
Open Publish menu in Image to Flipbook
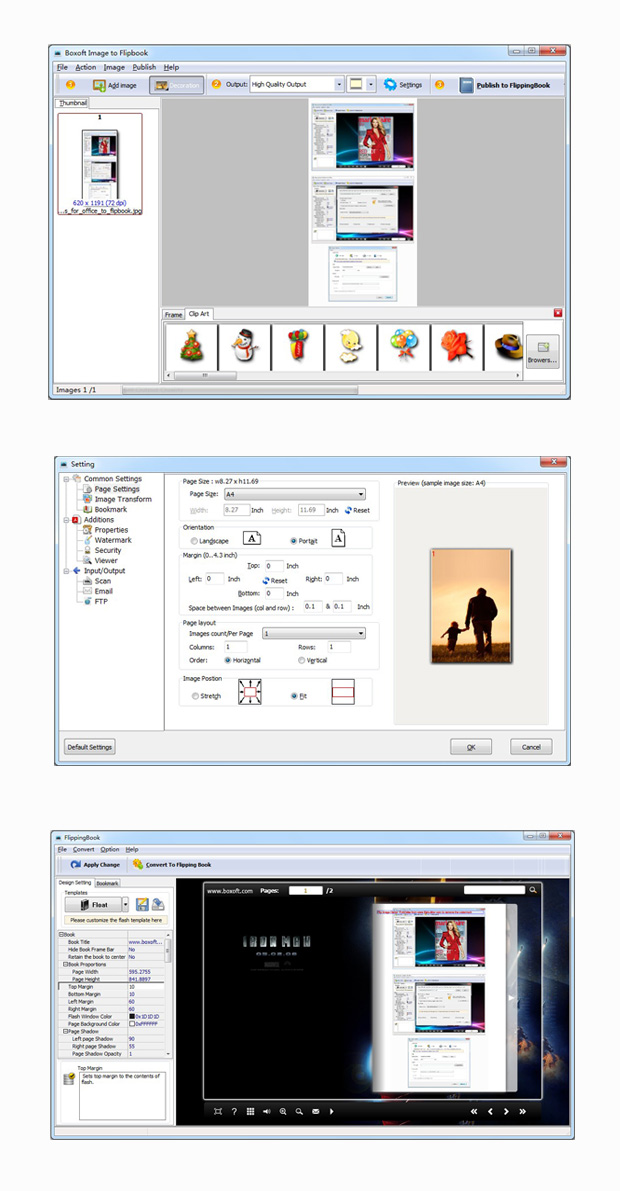(144, 67)
